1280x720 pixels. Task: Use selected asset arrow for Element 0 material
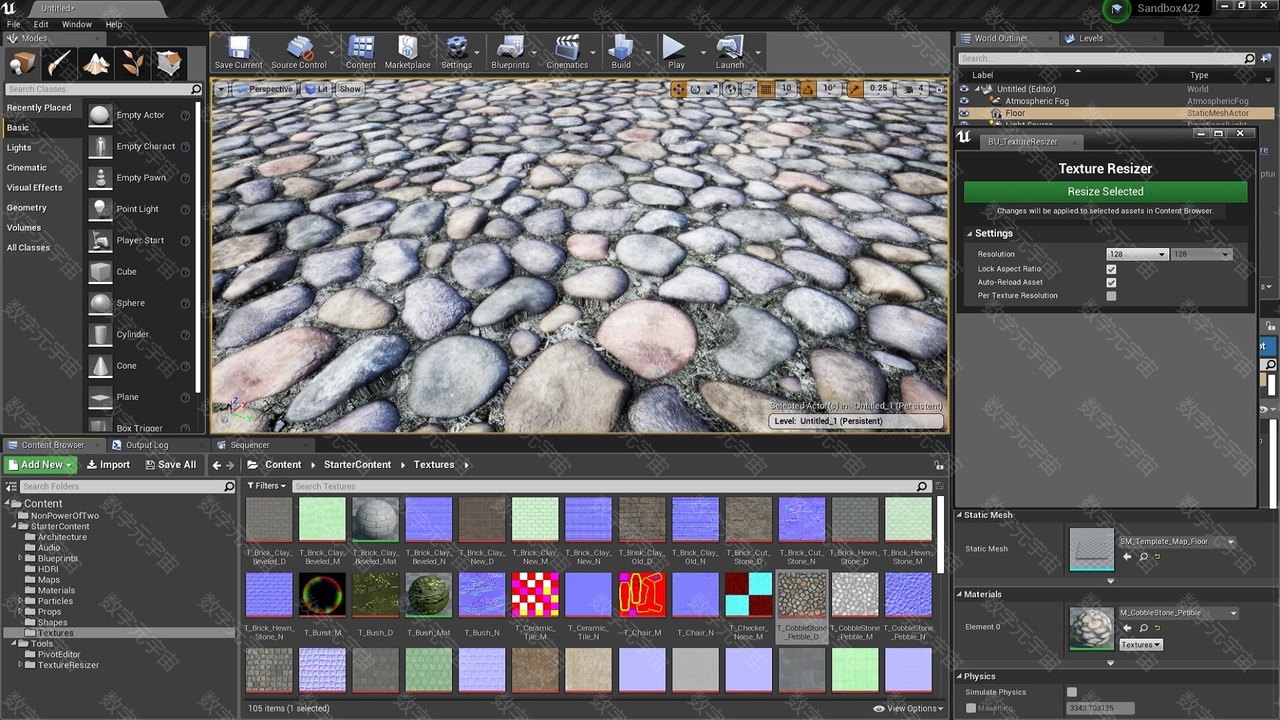[x=1127, y=630]
